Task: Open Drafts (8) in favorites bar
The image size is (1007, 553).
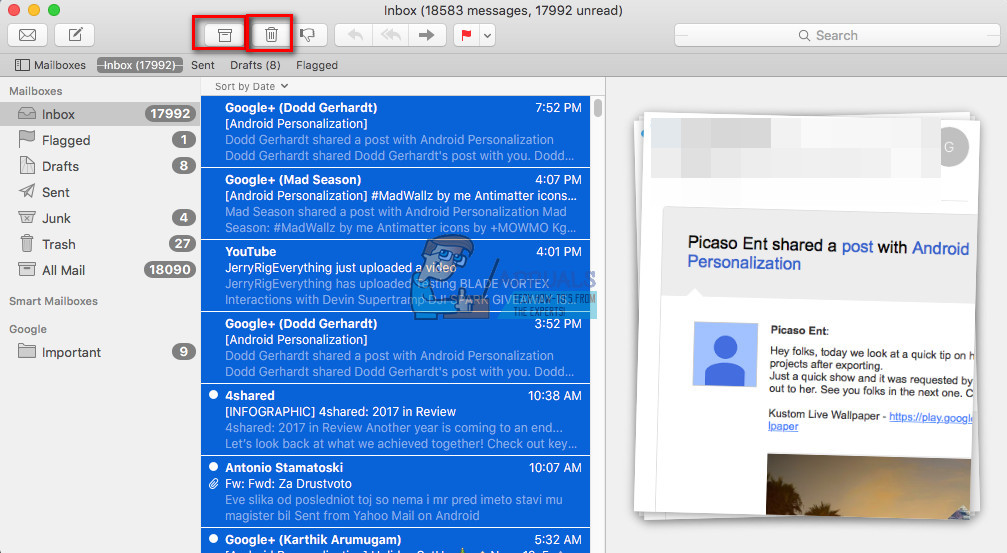Action: [255, 65]
